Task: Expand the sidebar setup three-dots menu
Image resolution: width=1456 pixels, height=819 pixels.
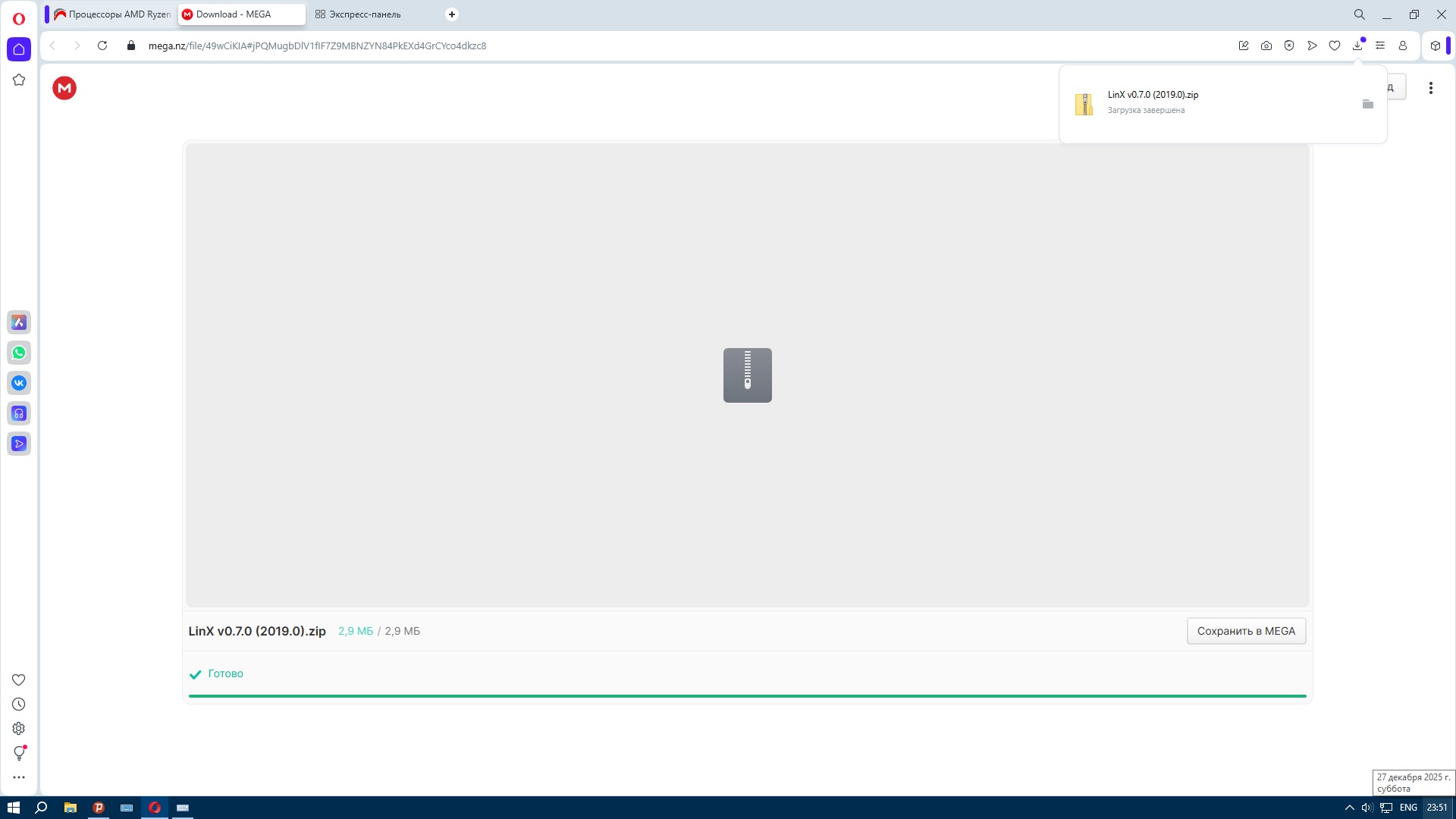Action: click(18, 777)
